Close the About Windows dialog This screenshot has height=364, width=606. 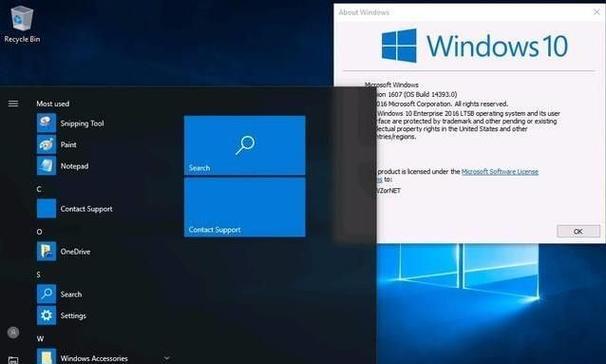[x=596, y=12]
